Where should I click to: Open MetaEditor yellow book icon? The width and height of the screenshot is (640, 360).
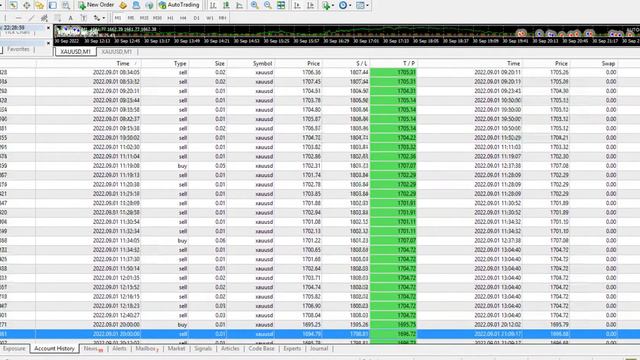point(123,5)
